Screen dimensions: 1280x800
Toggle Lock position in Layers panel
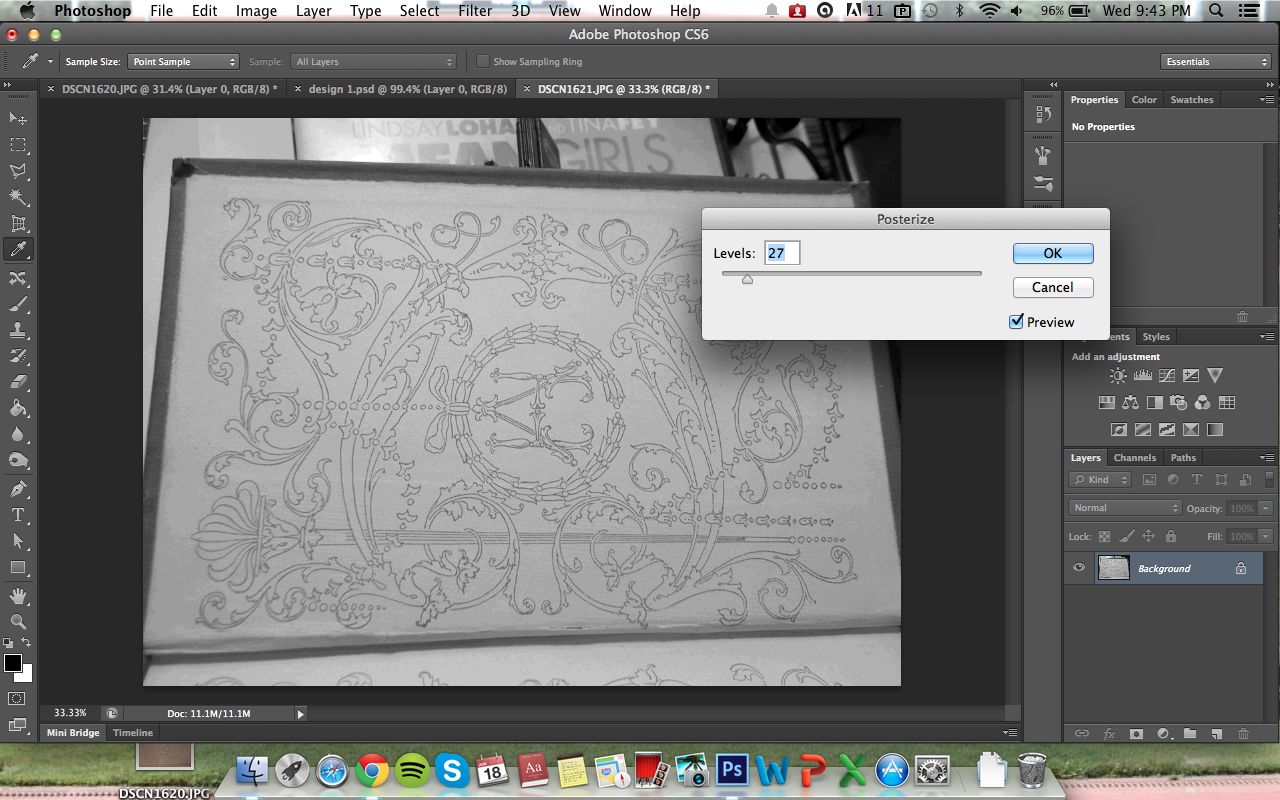point(1148,537)
